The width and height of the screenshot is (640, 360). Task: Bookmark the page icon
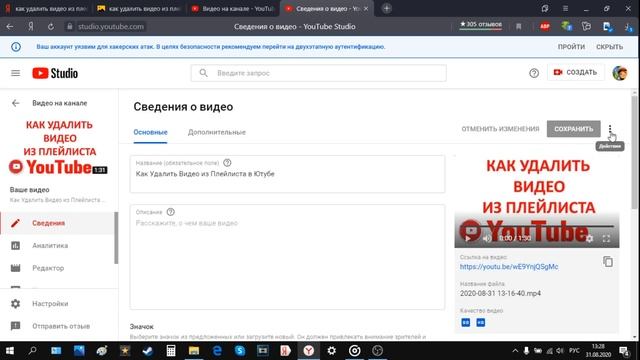point(518,27)
